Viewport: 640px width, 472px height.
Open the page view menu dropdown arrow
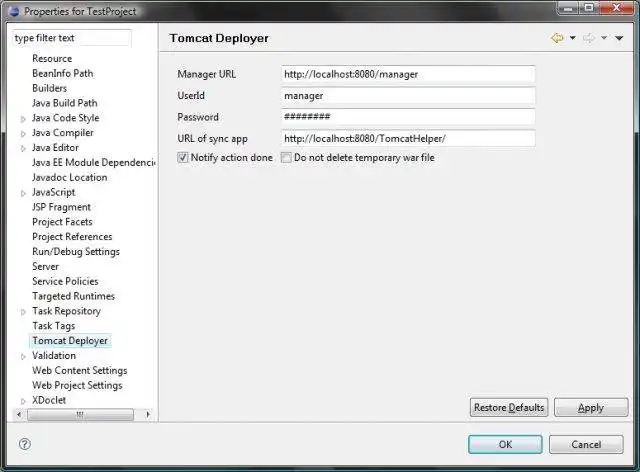pyautogui.click(x=619, y=38)
